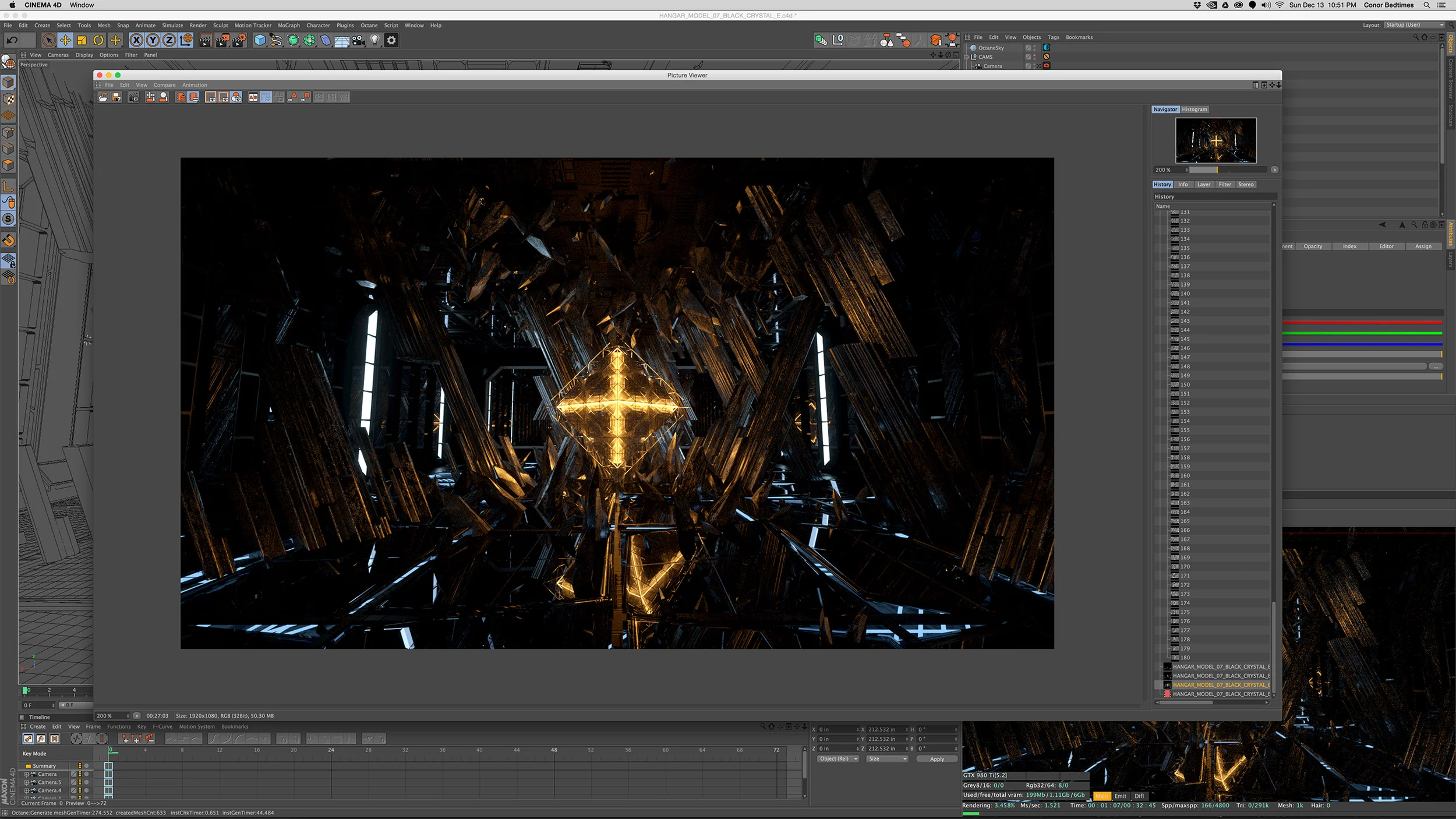
Task: Toggle X axis lock
Action: pyautogui.click(x=136, y=40)
